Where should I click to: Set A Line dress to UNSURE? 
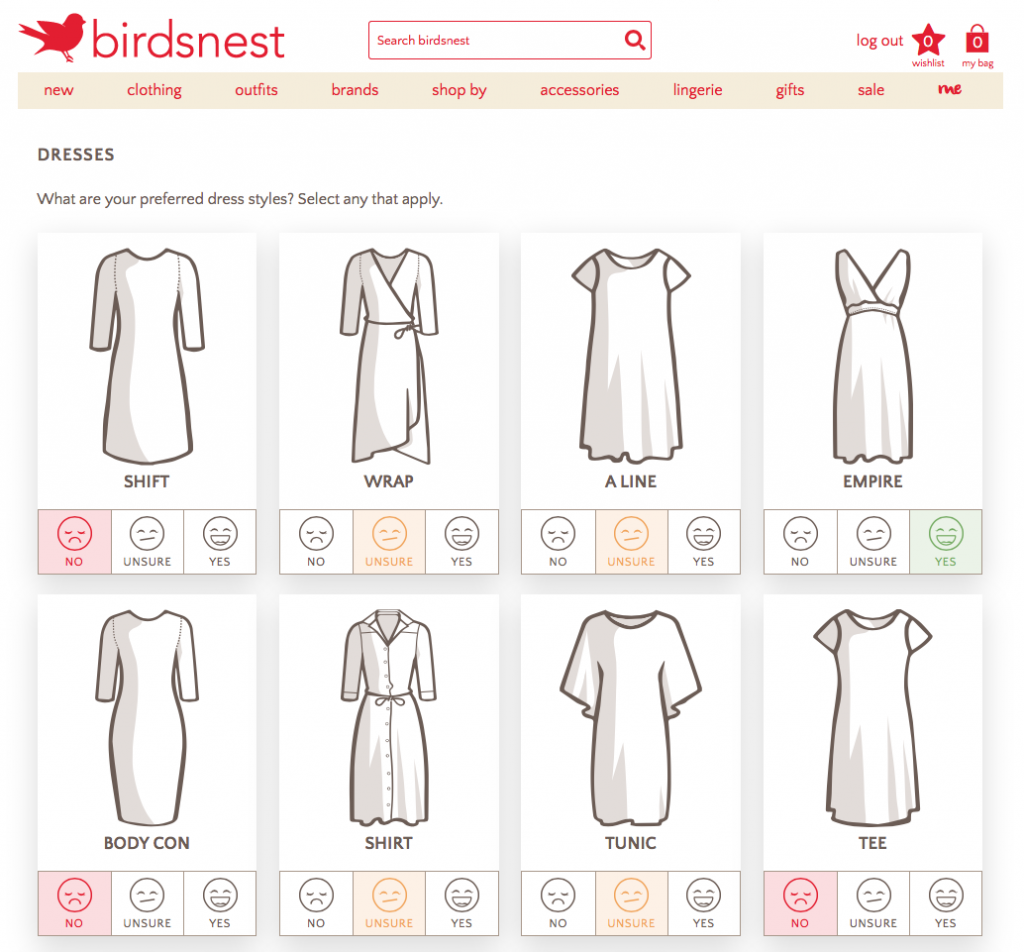tap(632, 542)
